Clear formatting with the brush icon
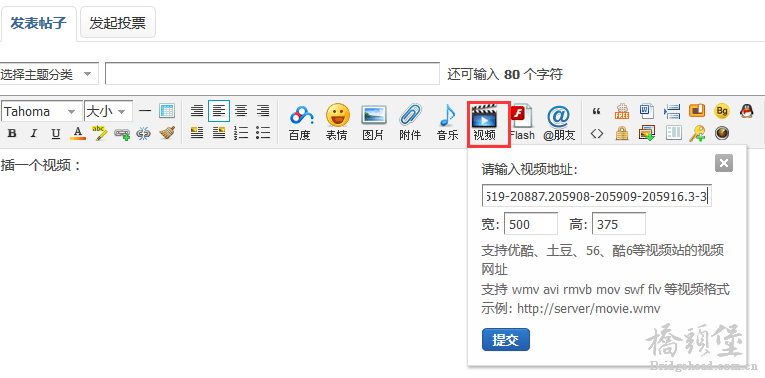The height and width of the screenshot is (378, 765). pyautogui.click(x=167, y=133)
